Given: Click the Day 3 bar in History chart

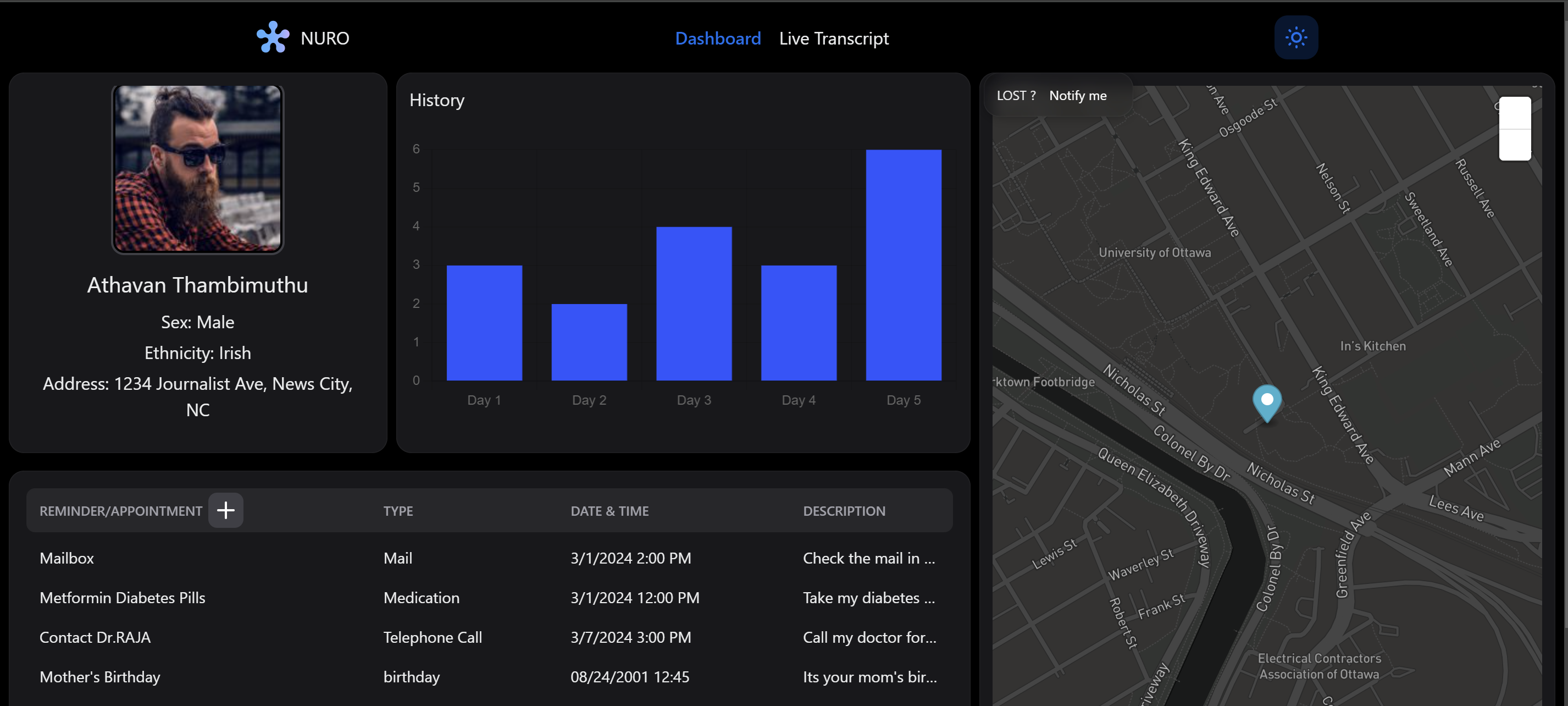Looking at the screenshot, I should (694, 304).
